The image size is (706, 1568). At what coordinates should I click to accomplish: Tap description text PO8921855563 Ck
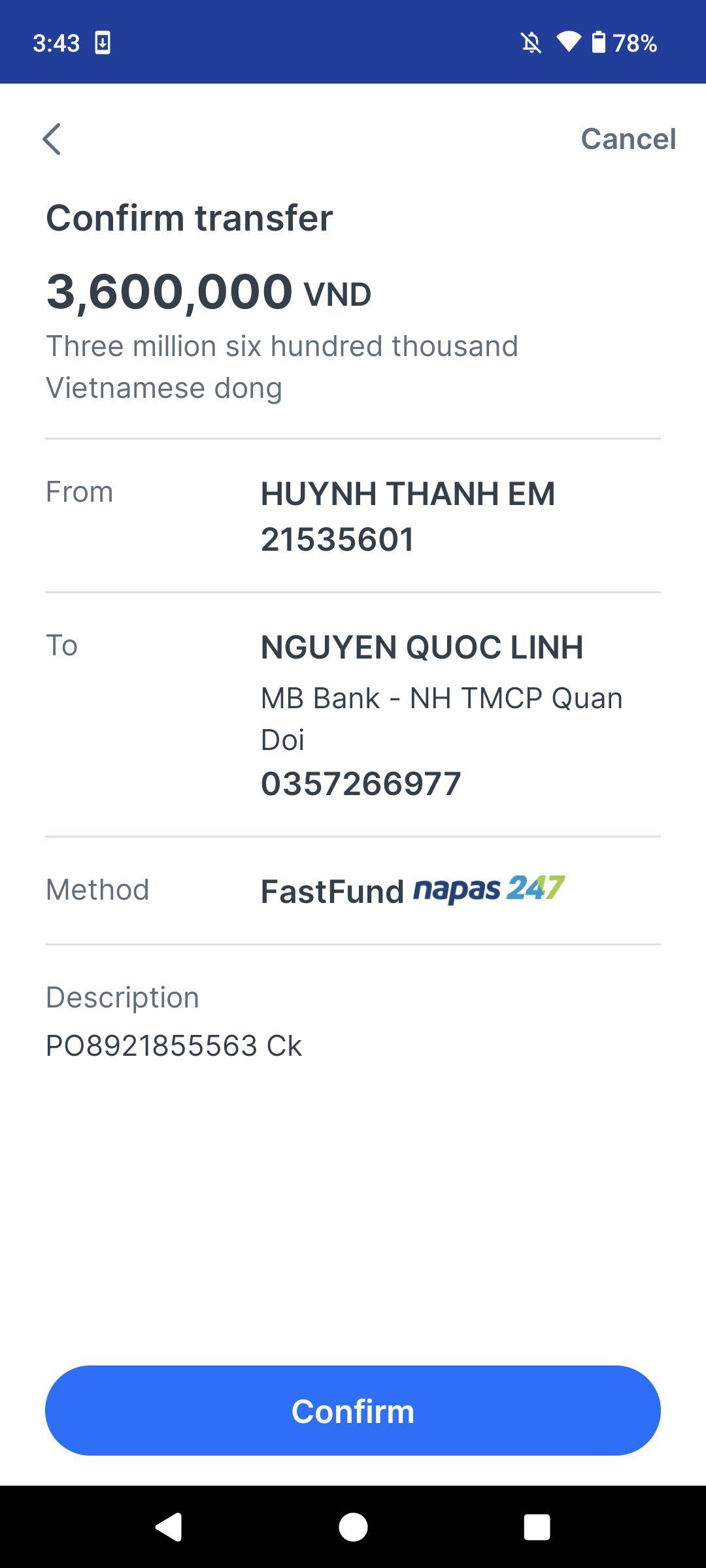[173, 1045]
